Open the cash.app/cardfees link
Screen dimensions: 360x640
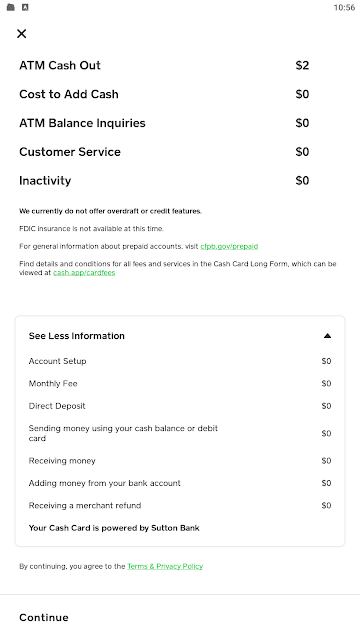(x=84, y=273)
